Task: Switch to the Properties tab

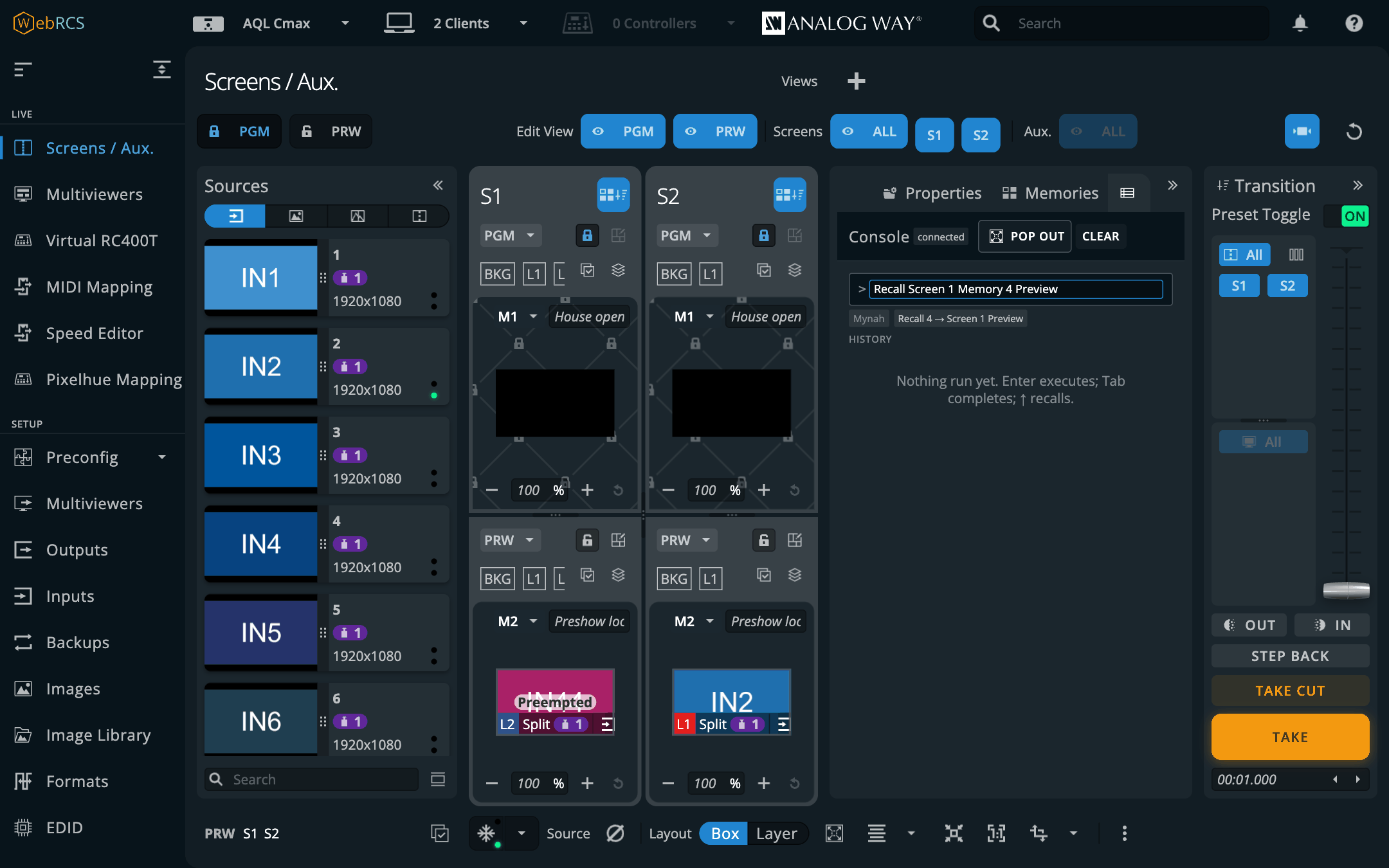Action: pyautogui.click(x=932, y=193)
